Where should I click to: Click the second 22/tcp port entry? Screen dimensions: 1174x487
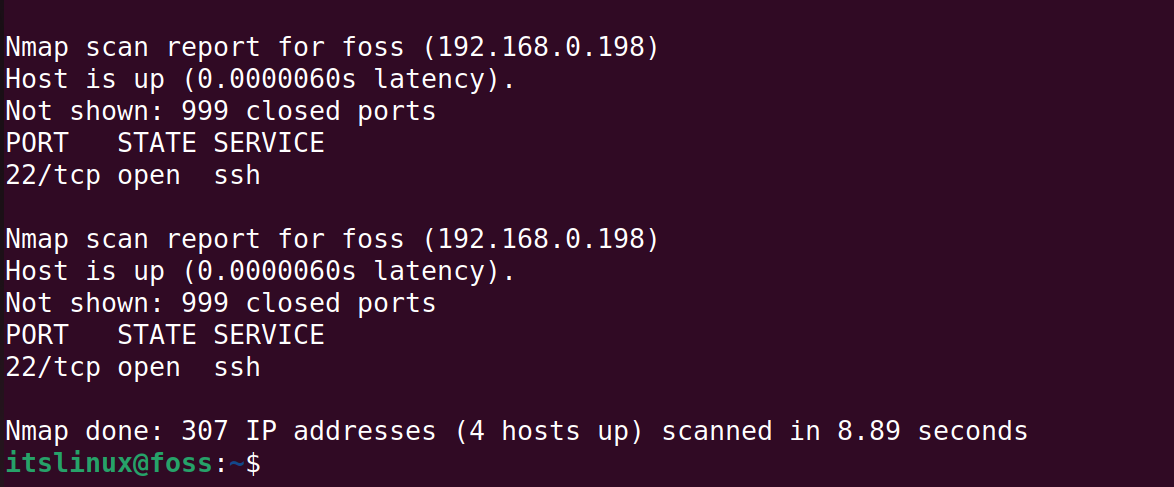point(52,368)
